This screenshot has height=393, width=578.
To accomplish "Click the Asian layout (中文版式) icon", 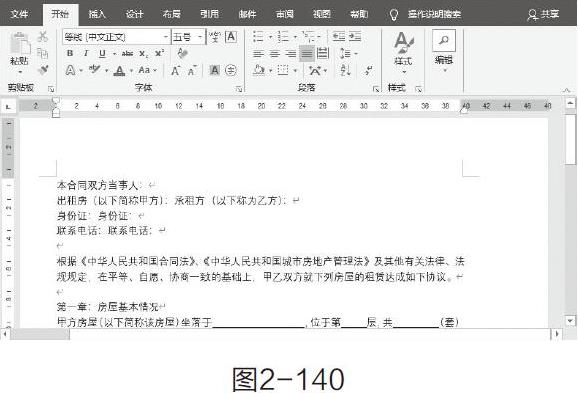I will coord(315,70).
